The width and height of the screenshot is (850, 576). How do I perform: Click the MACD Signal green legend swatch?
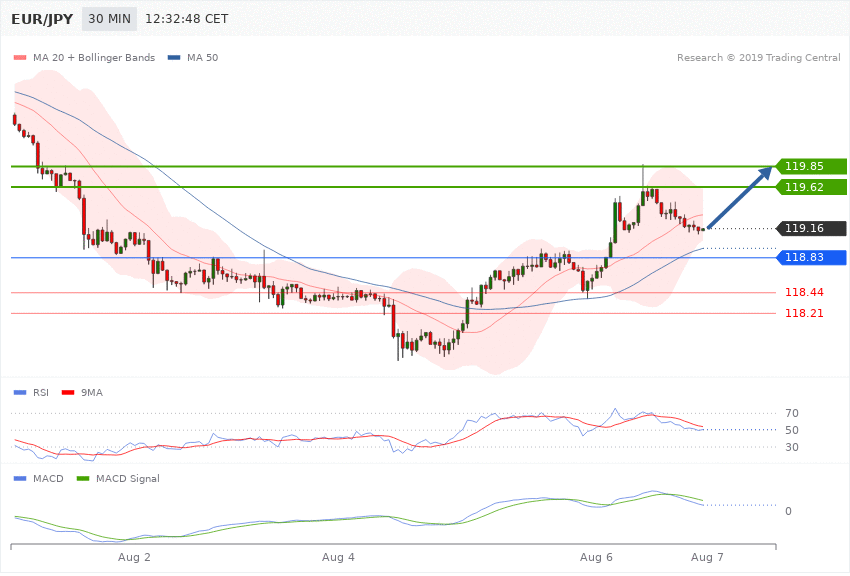pos(83,479)
